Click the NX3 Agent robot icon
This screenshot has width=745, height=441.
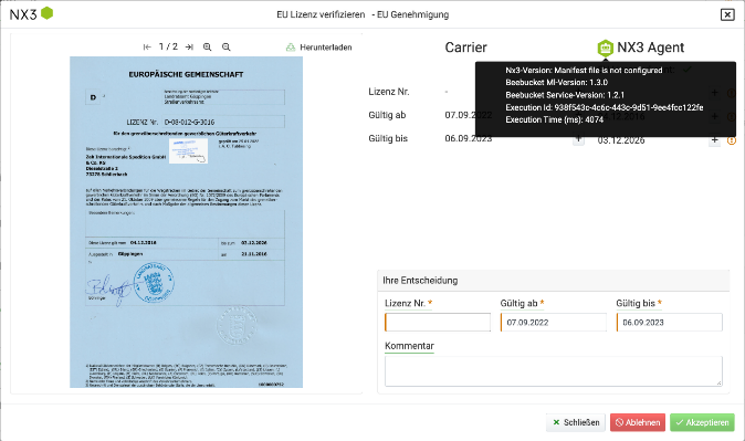point(605,48)
